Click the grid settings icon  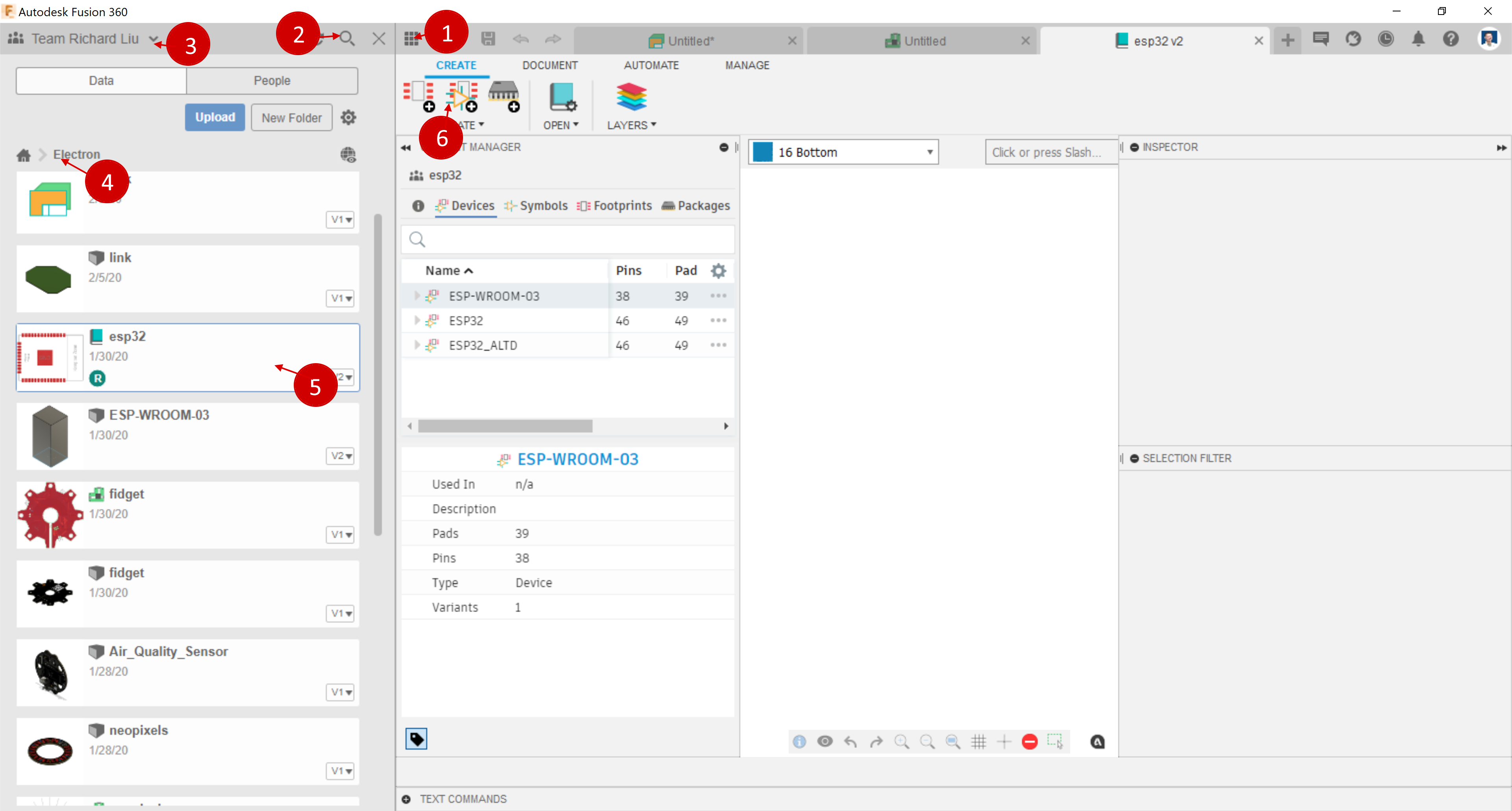tap(978, 742)
